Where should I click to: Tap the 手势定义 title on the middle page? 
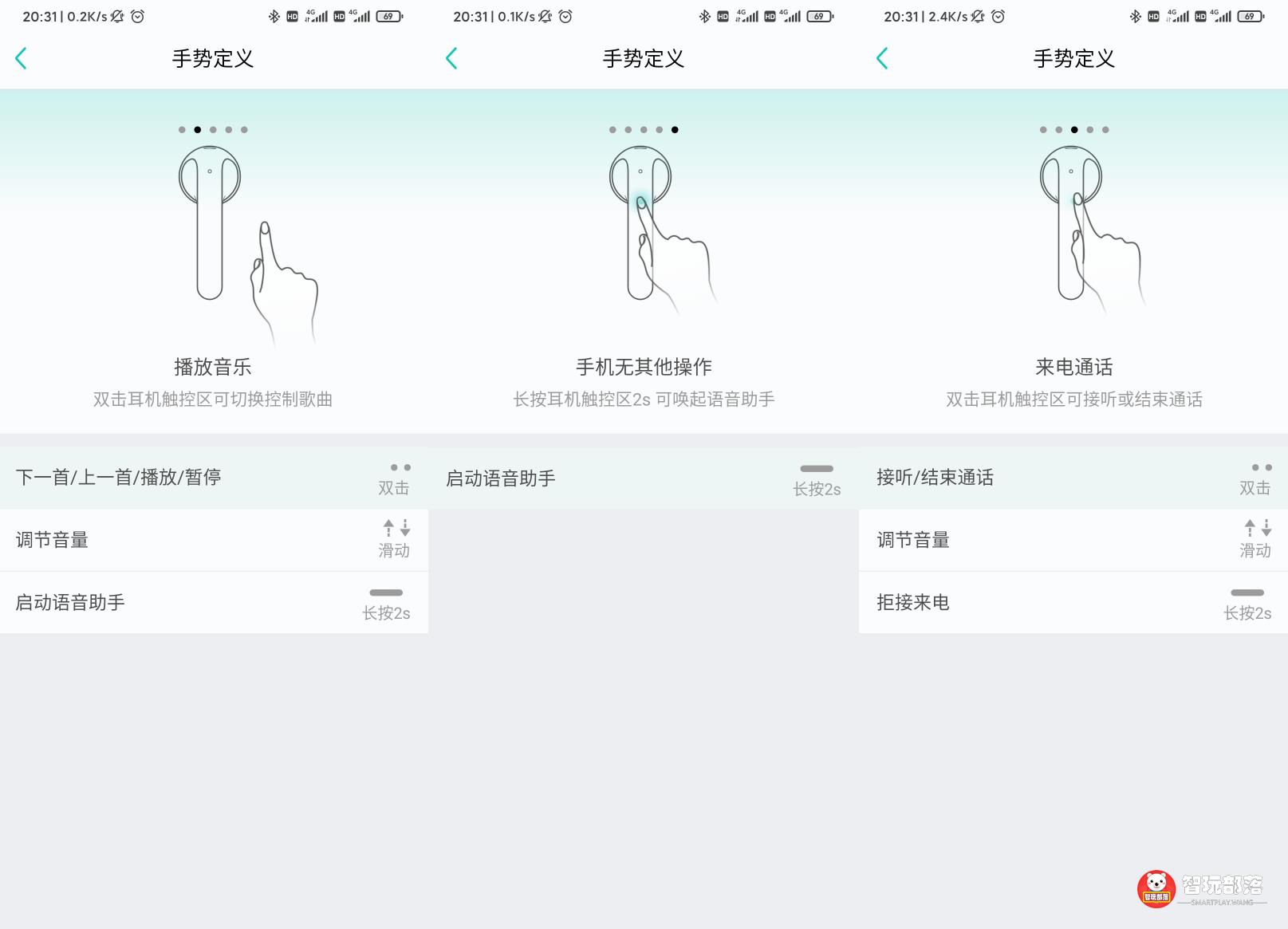coord(644,58)
